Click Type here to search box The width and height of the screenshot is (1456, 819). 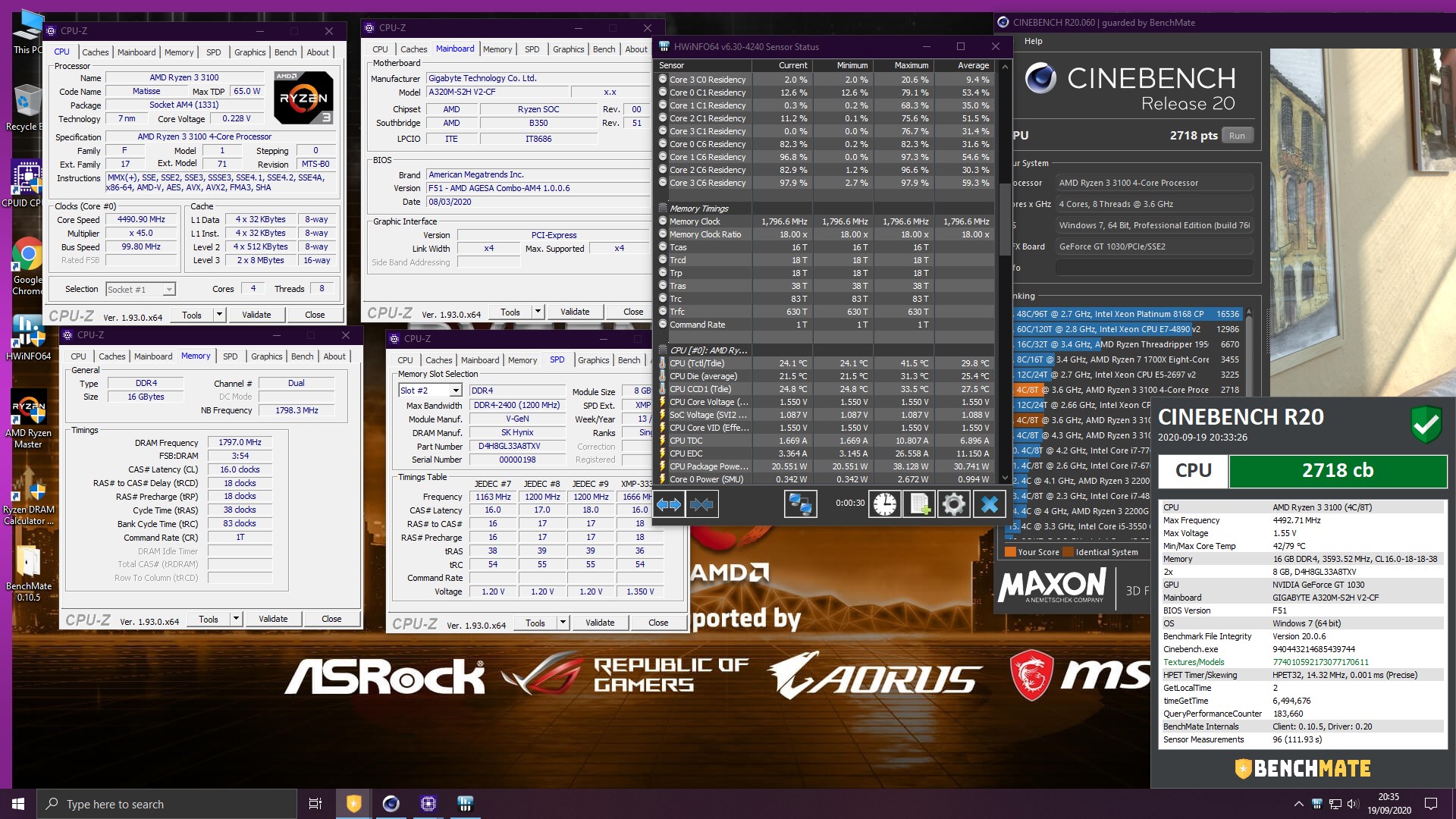(x=167, y=804)
